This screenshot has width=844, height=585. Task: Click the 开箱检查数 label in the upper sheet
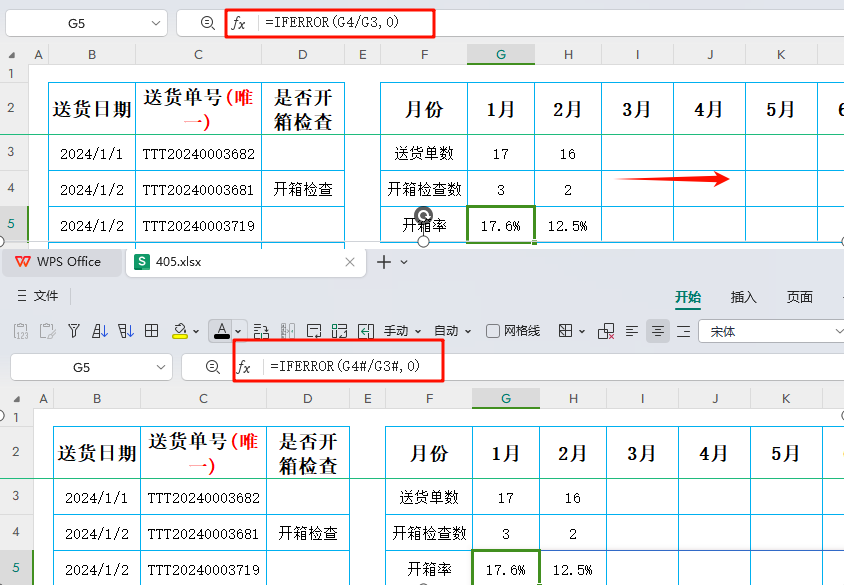[x=424, y=189]
